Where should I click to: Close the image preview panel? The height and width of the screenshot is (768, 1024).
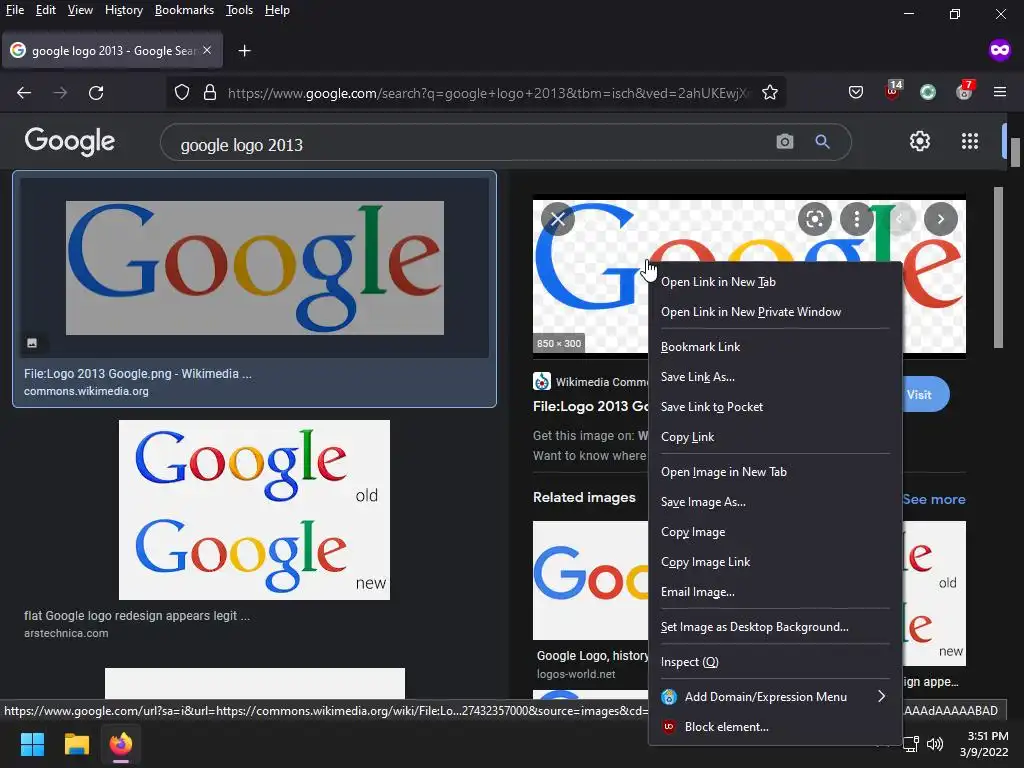click(x=558, y=219)
